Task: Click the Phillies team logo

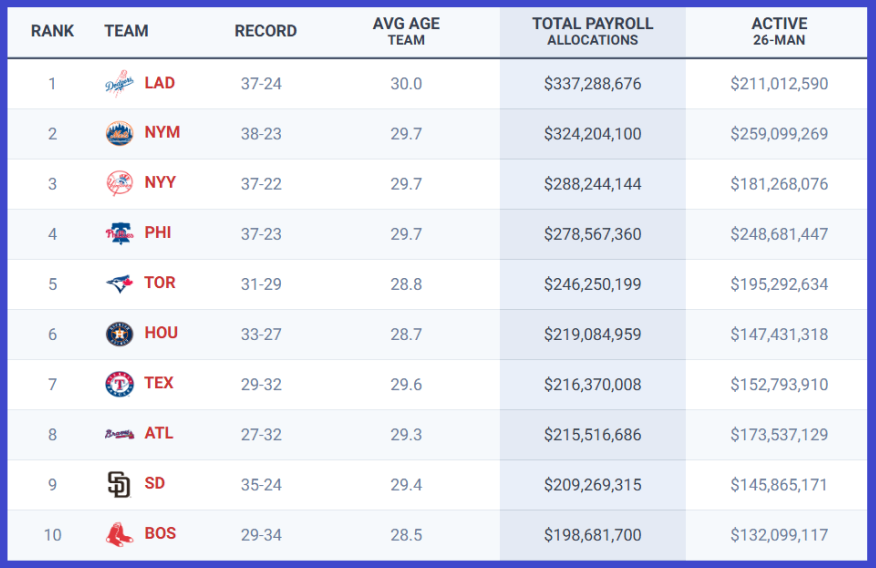Action: pos(120,233)
